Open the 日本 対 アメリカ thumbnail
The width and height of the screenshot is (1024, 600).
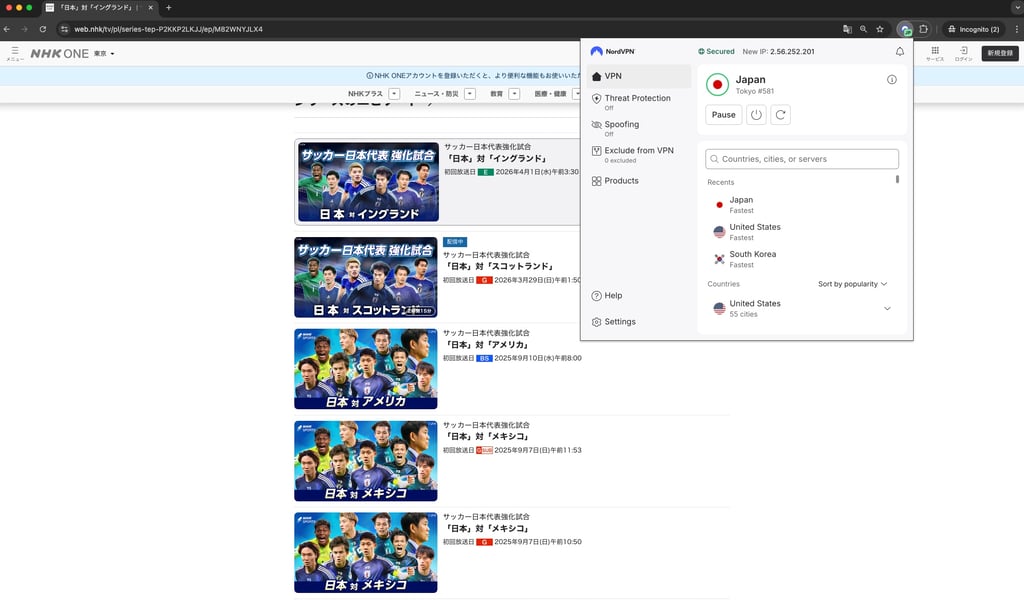366,369
